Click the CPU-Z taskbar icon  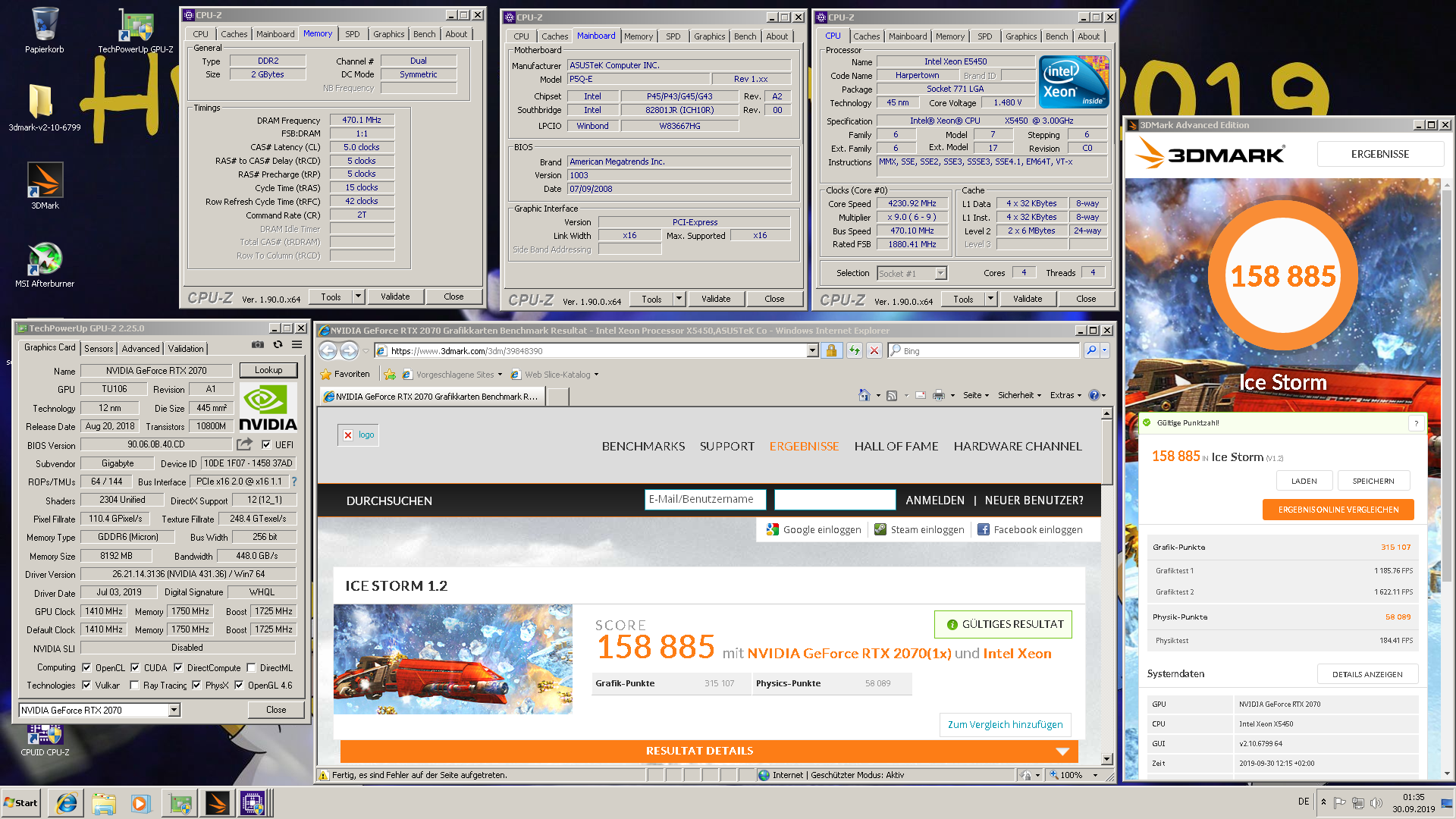pyautogui.click(x=253, y=803)
